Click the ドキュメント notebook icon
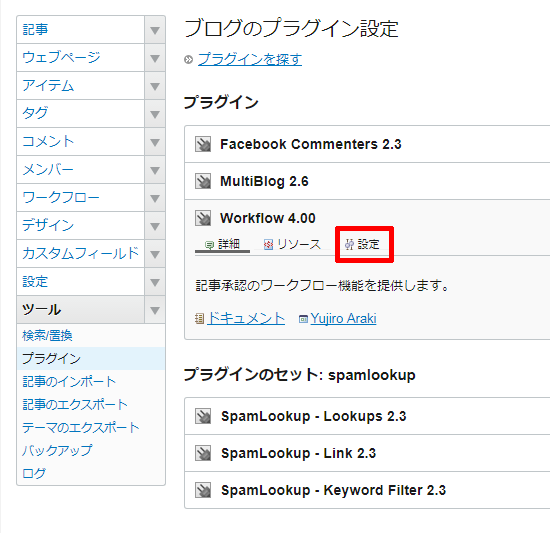The height and width of the screenshot is (533, 550). tap(199, 319)
